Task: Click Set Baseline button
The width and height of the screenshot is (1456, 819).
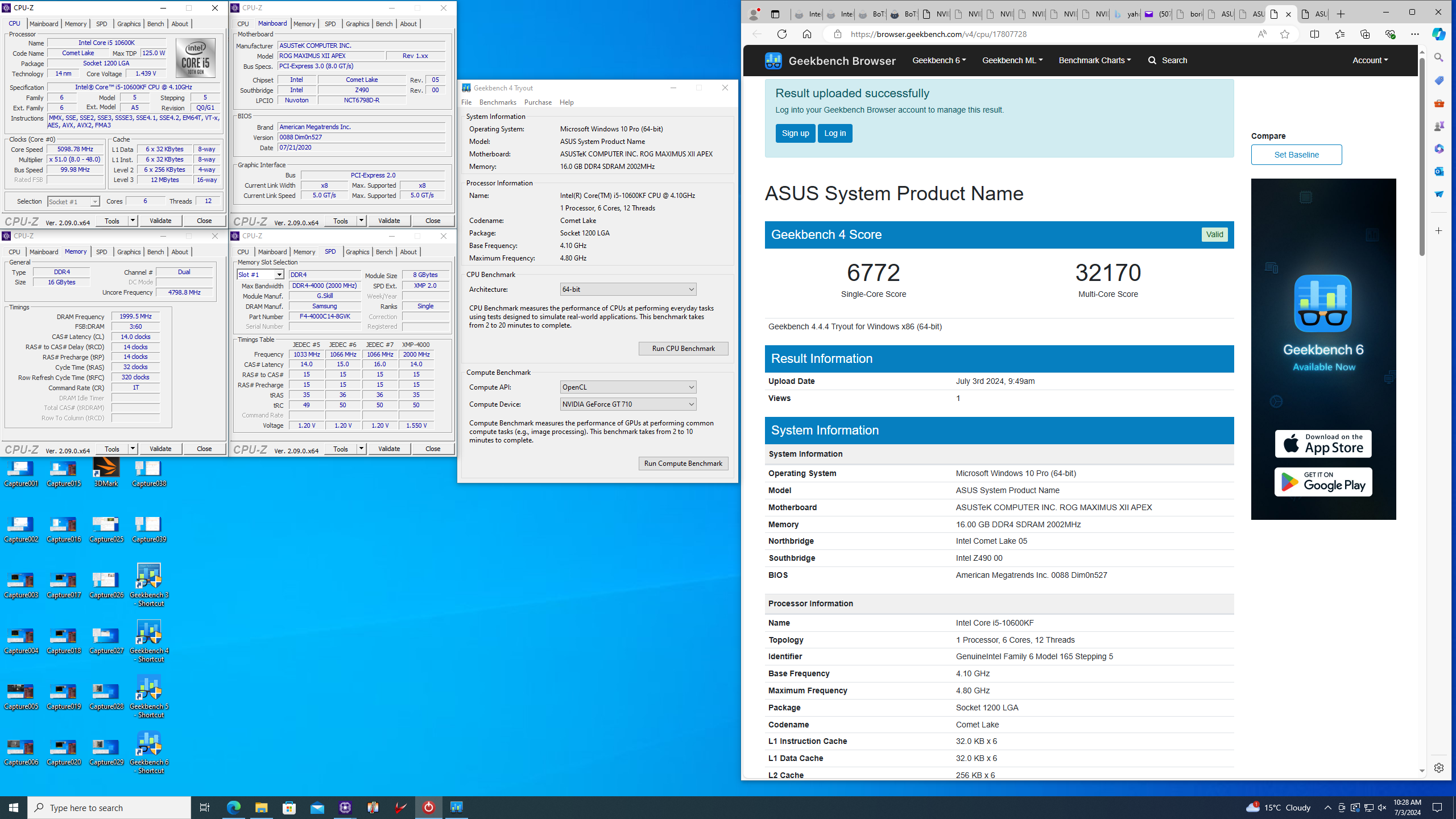Action: coord(1296,155)
